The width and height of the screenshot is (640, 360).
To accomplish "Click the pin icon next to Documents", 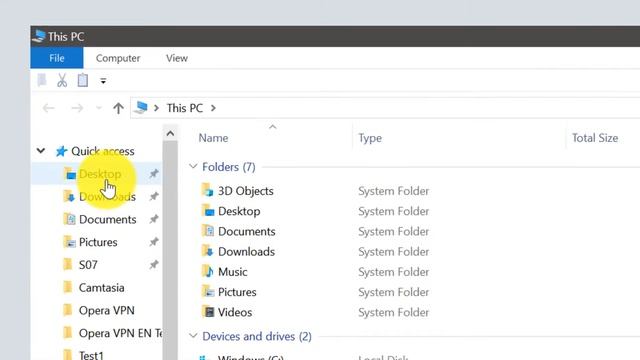I will tap(153, 220).
